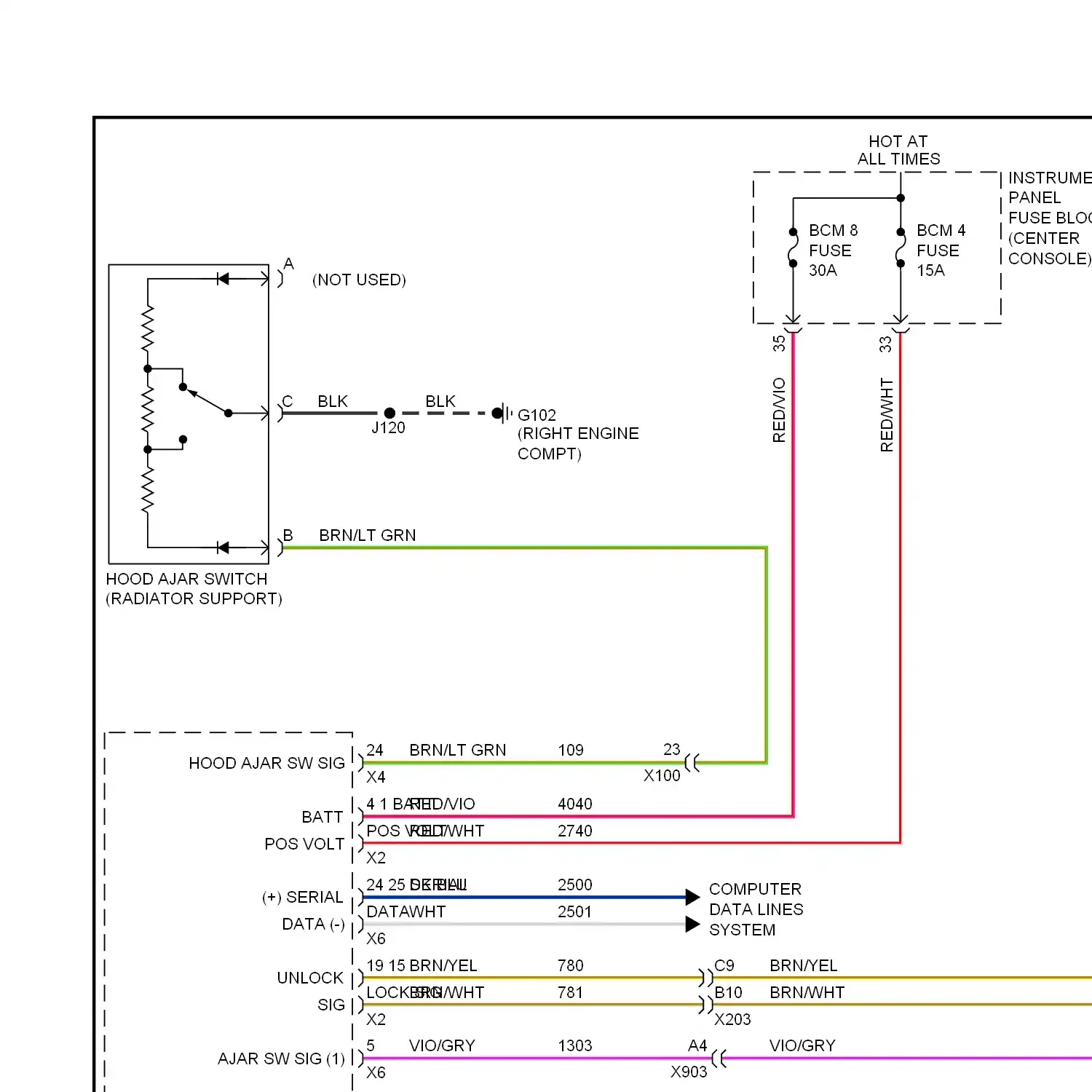Image resolution: width=1092 pixels, height=1092 pixels.
Task: Select the BCM 4 FUSE 15A label
Action: tap(941, 250)
